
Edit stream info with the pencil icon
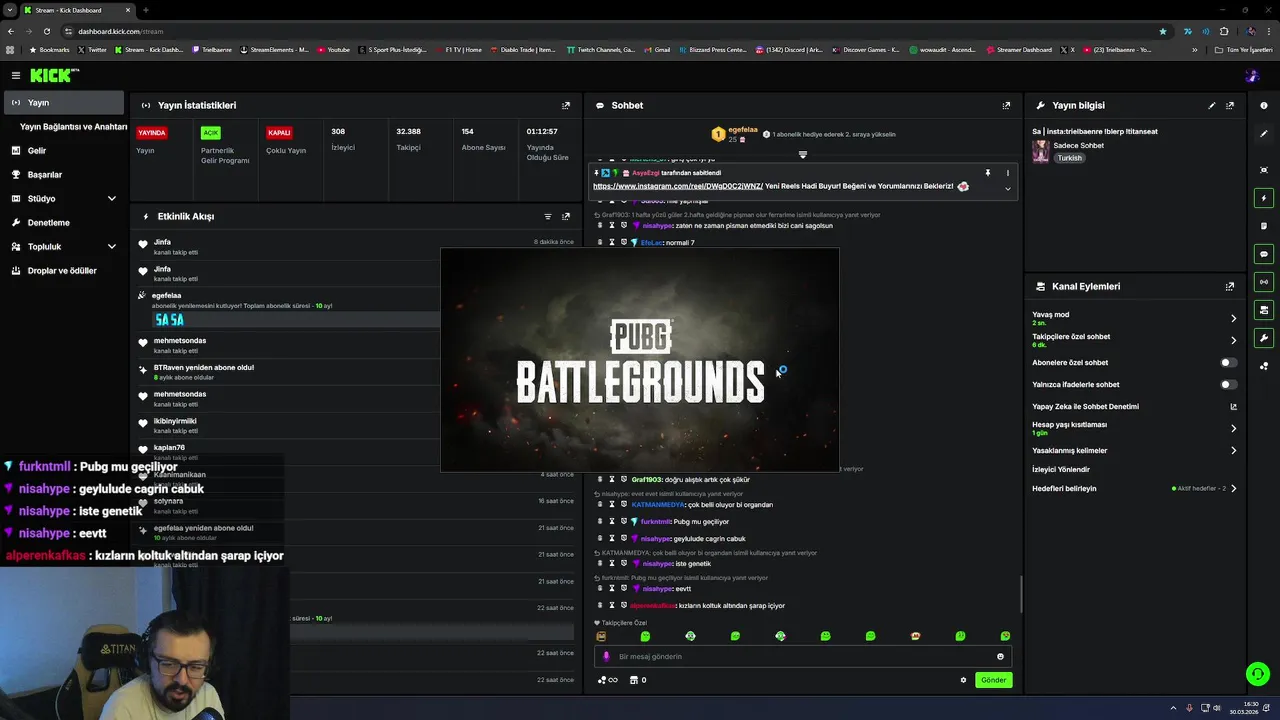(1212, 105)
